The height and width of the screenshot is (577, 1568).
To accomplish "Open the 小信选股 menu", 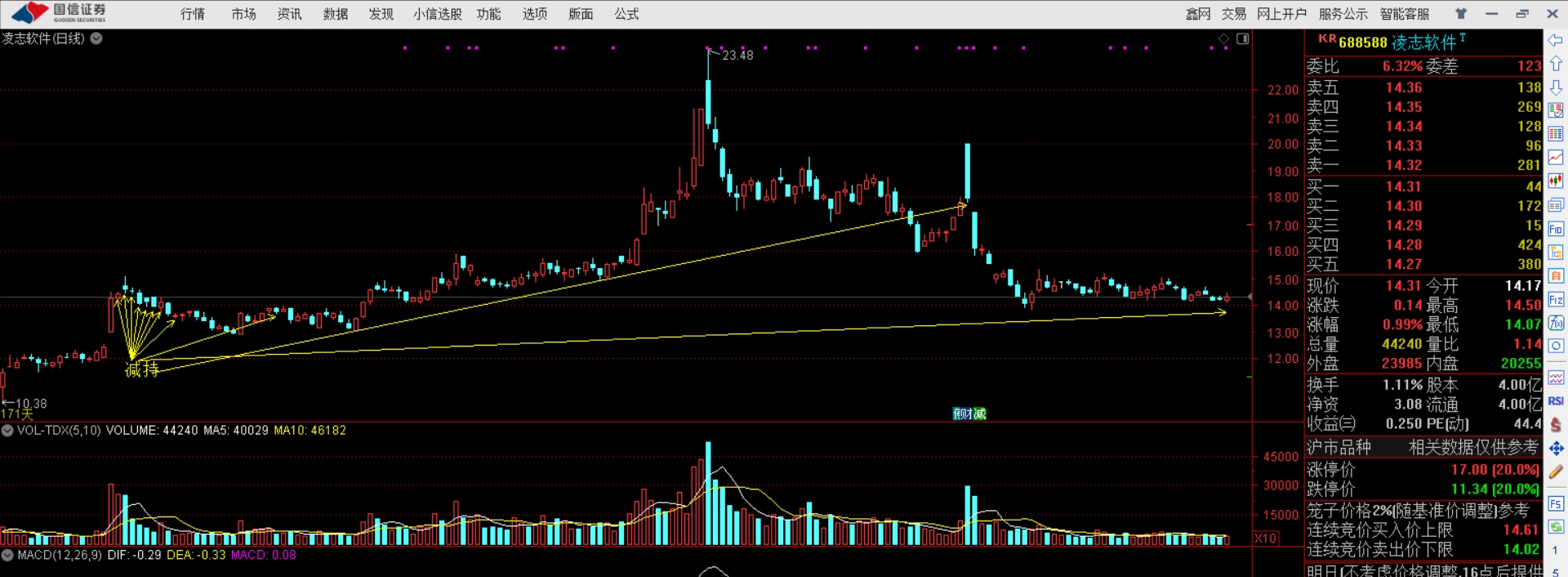I will pos(437,14).
